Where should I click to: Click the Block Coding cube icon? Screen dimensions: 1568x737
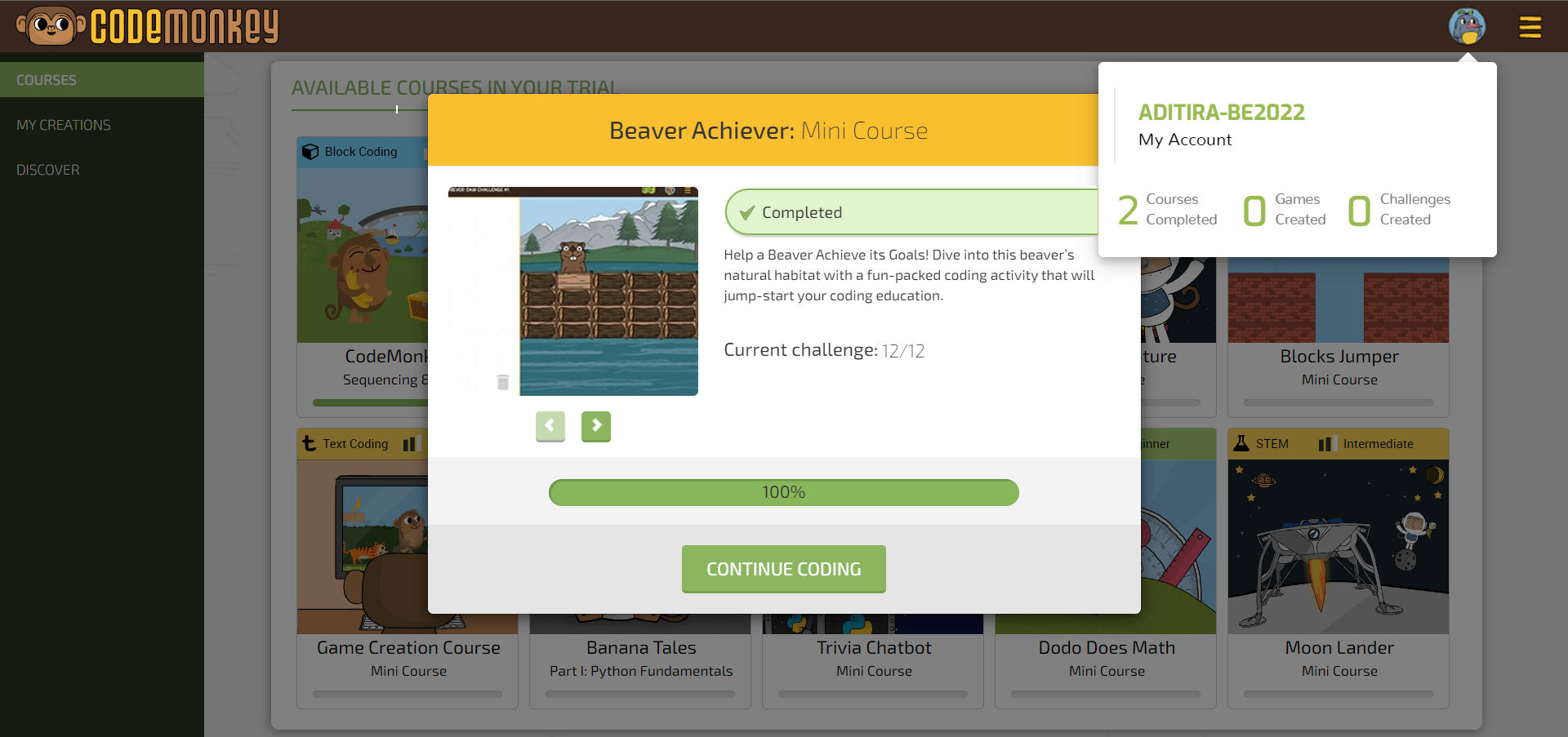(310, 152)
